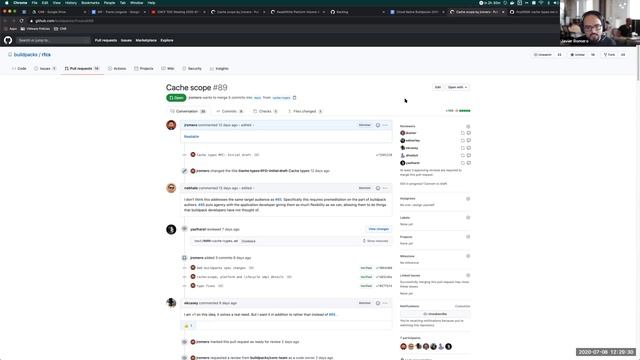The image size is (640, 360).
Task: Open Issues in GitHub header
Action: tap(126, 40)
